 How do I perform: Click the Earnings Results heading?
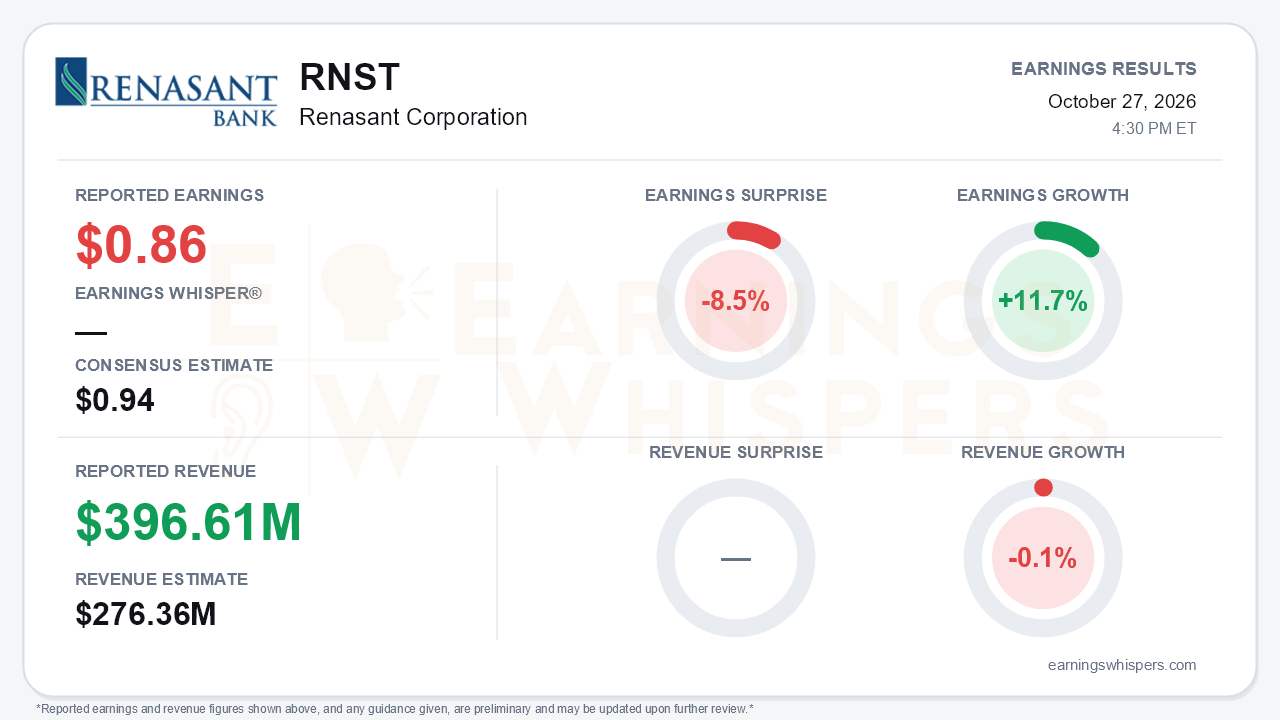coord(1104,69)
